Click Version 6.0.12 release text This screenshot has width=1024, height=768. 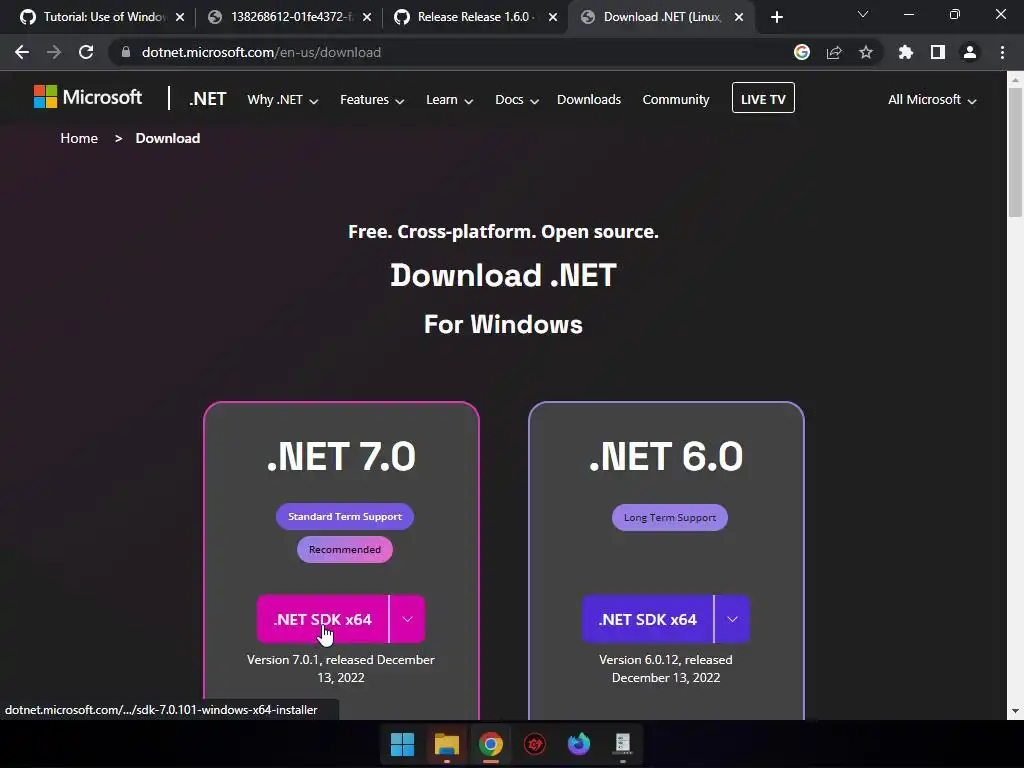coord(666,669)
